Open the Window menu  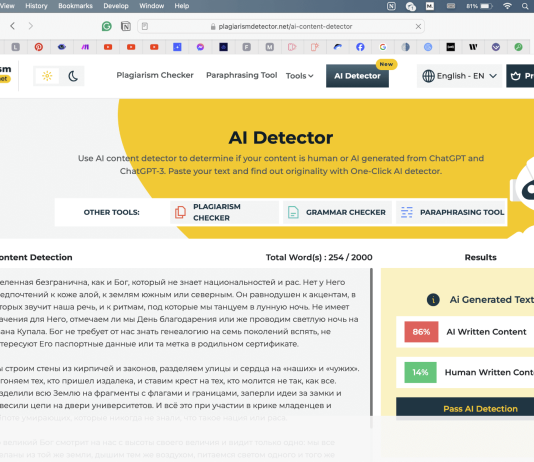[x=152, y=6]
